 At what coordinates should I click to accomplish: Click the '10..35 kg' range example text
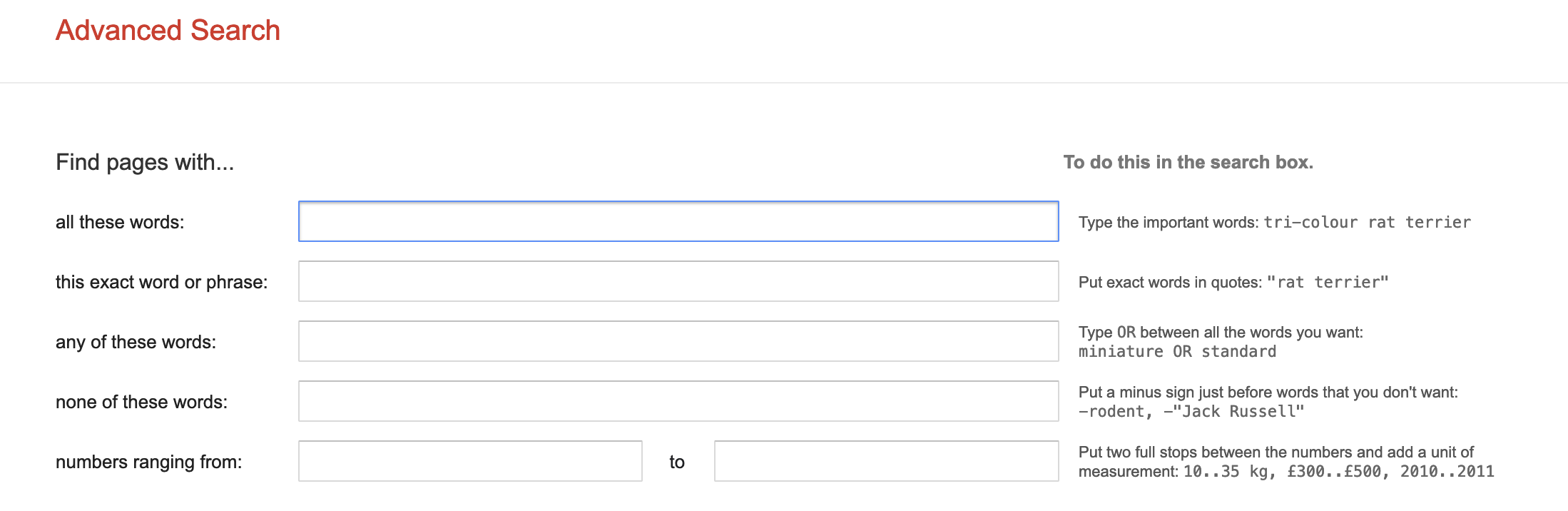(1224, 471)
